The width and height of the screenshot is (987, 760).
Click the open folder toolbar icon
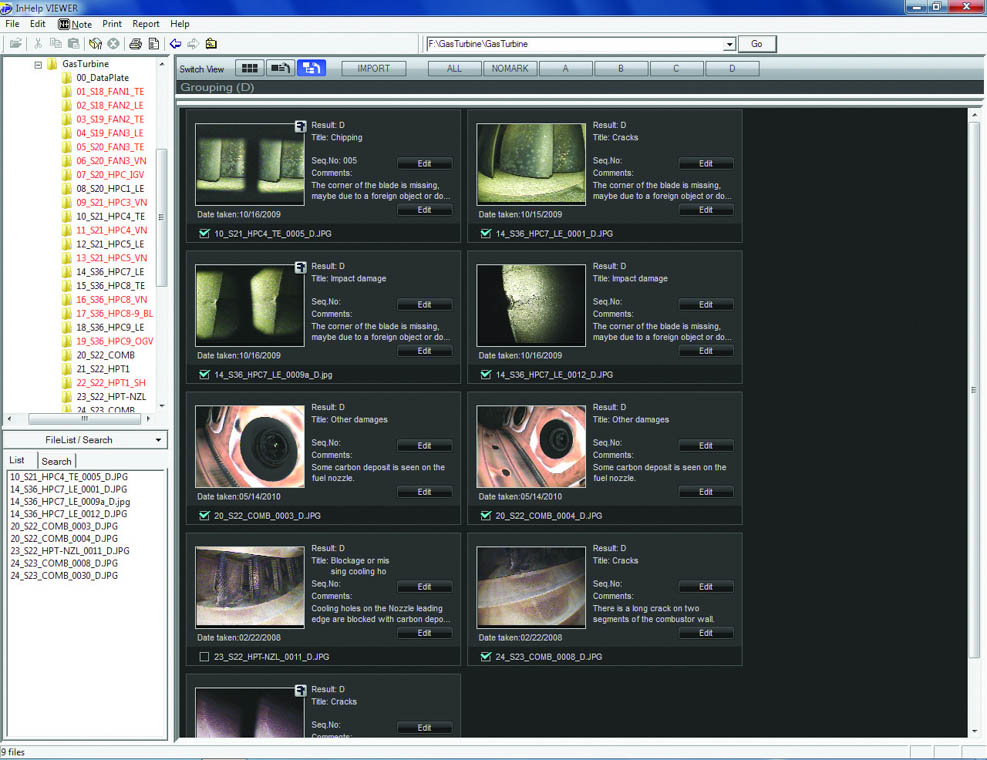point(16,43)
